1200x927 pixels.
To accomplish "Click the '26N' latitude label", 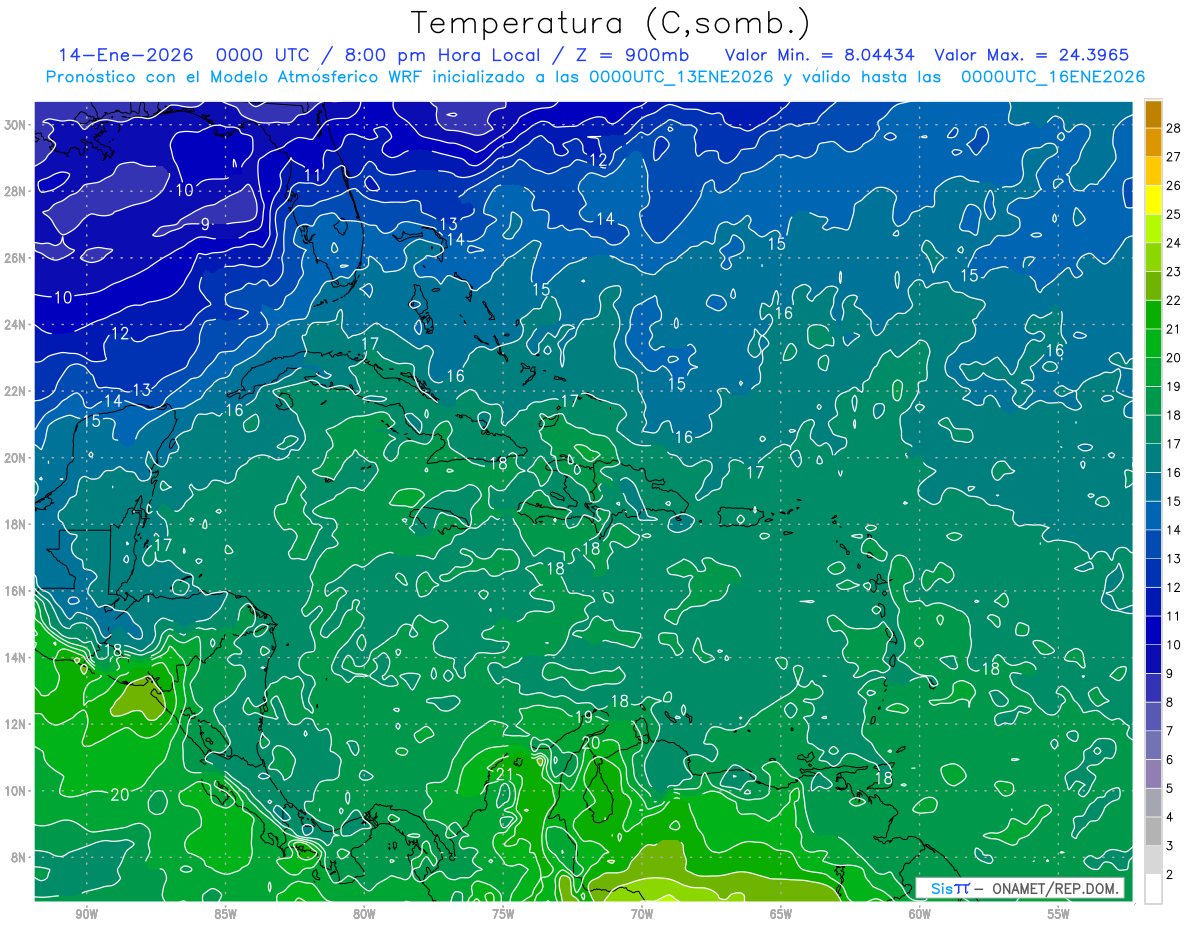I will click(17, 258).
